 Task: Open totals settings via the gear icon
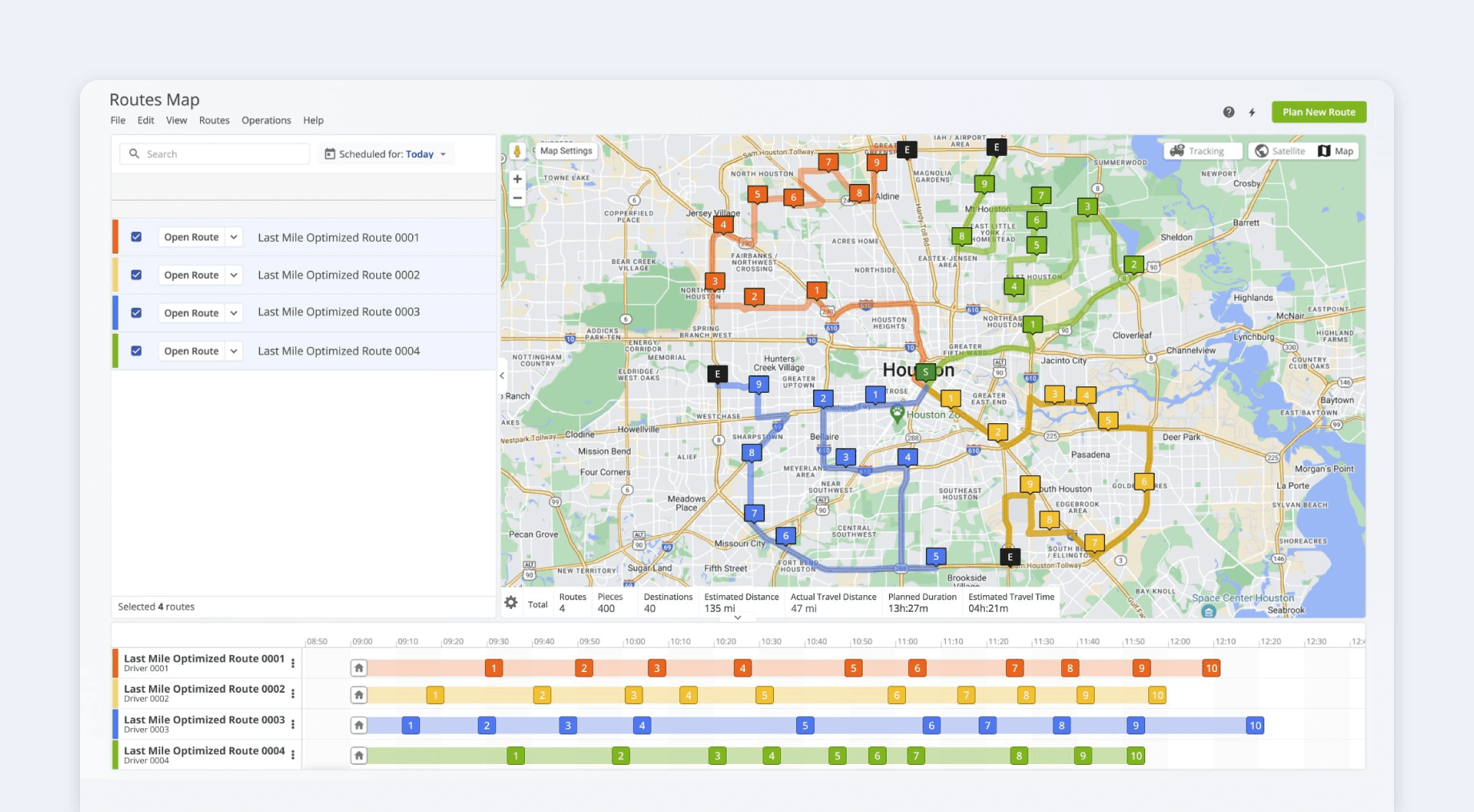coord(511,602)
